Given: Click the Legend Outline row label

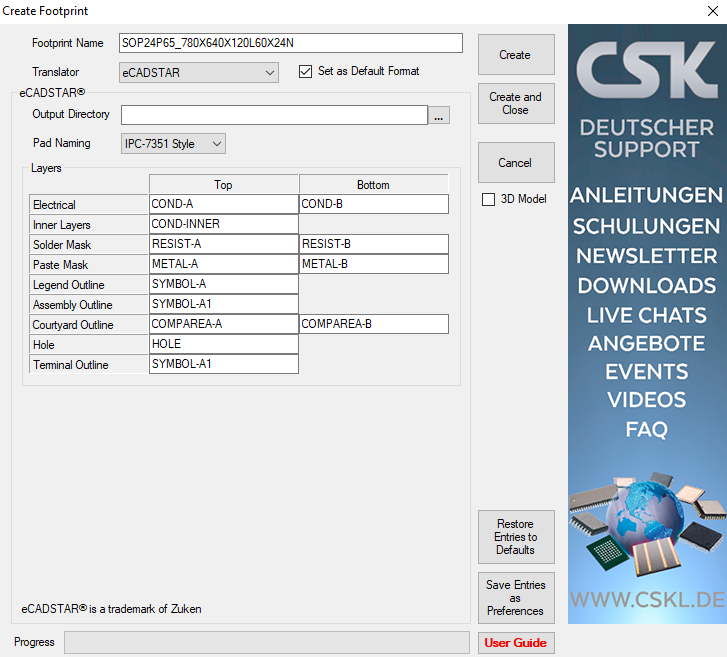Looking at the screenshot, I should (x=88, y=284).
